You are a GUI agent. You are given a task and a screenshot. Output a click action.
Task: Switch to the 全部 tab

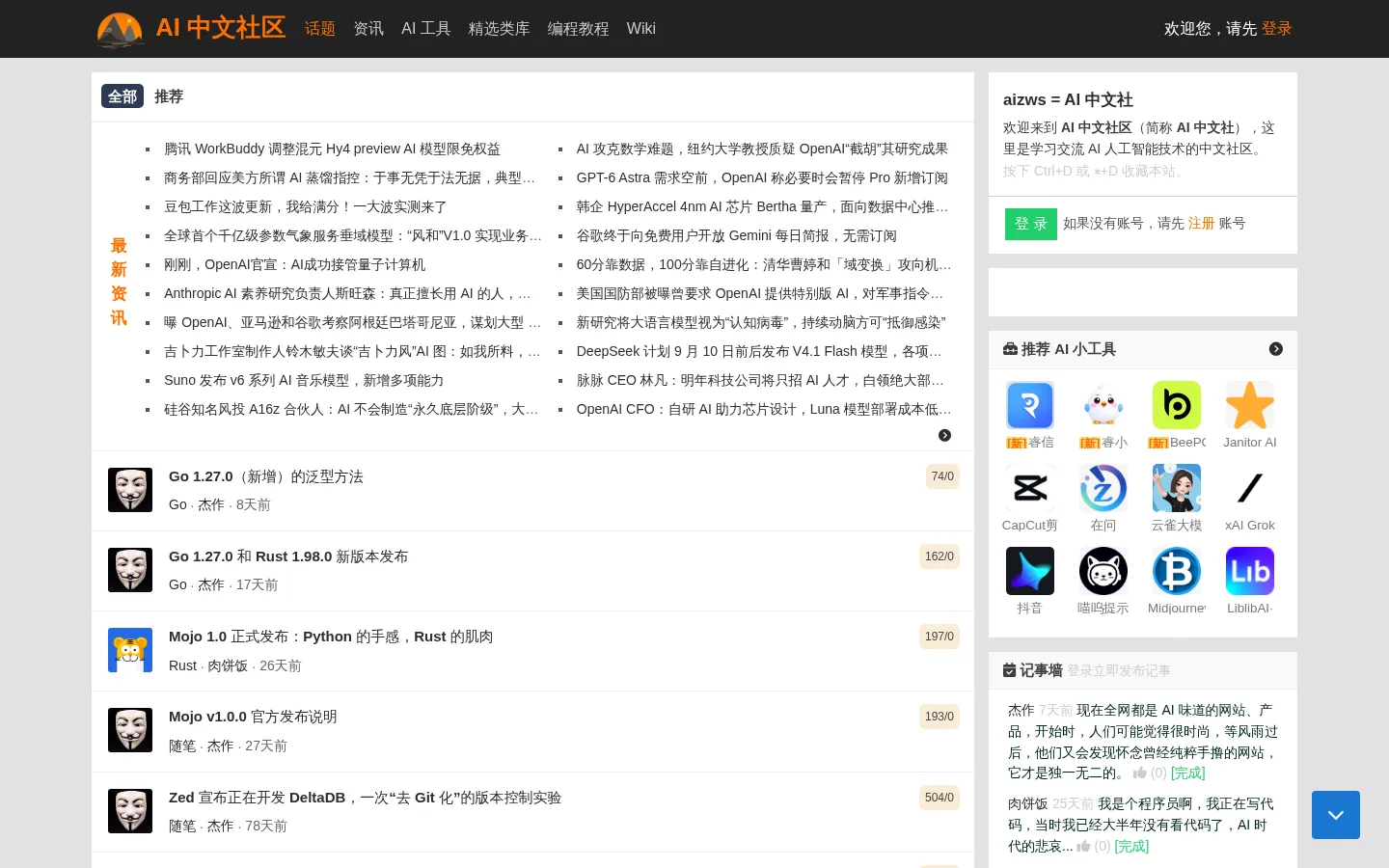[123, 96]
